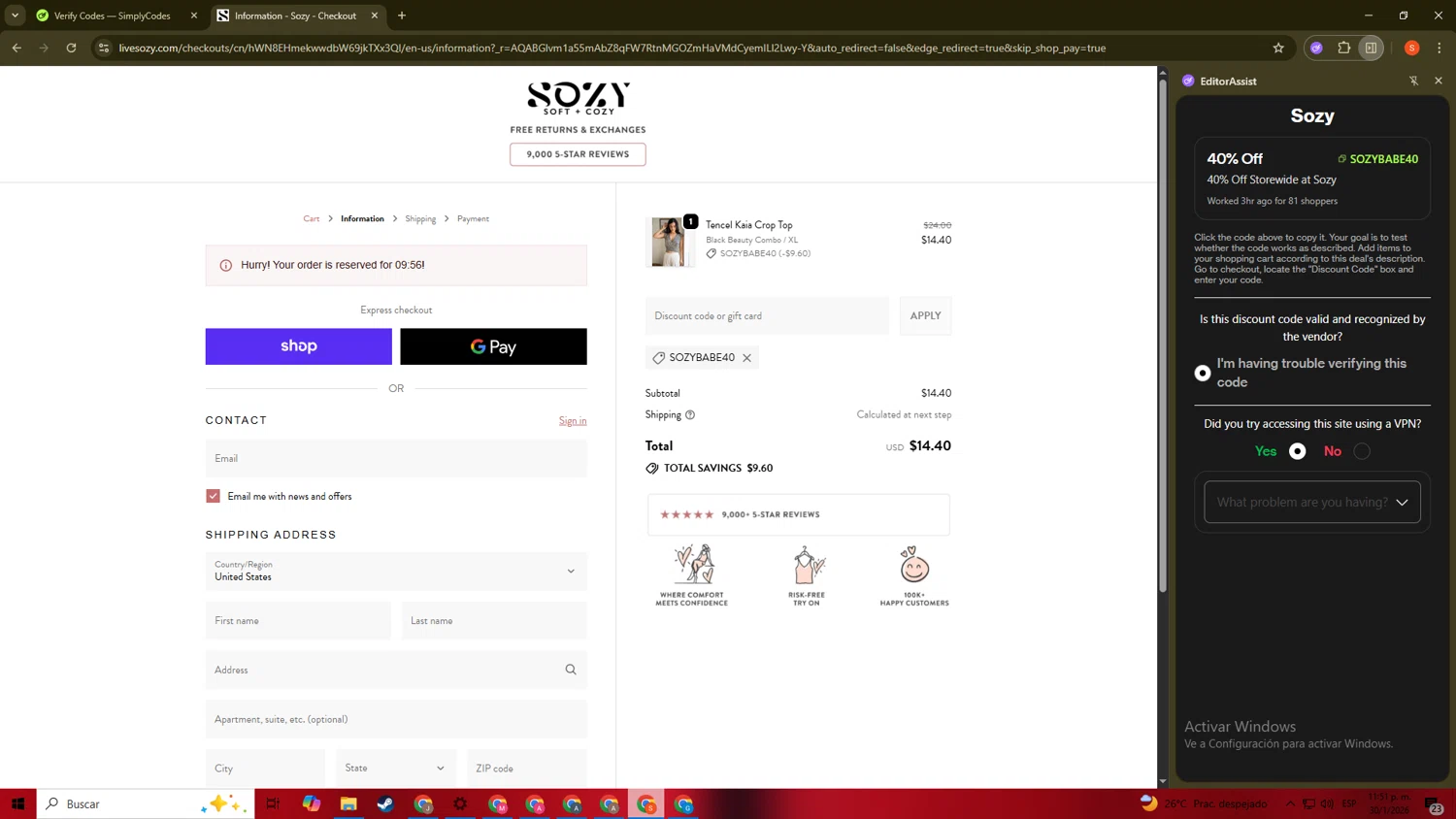
Task: Open File Explorer from the taskbar
Action: tap(348, 803)
